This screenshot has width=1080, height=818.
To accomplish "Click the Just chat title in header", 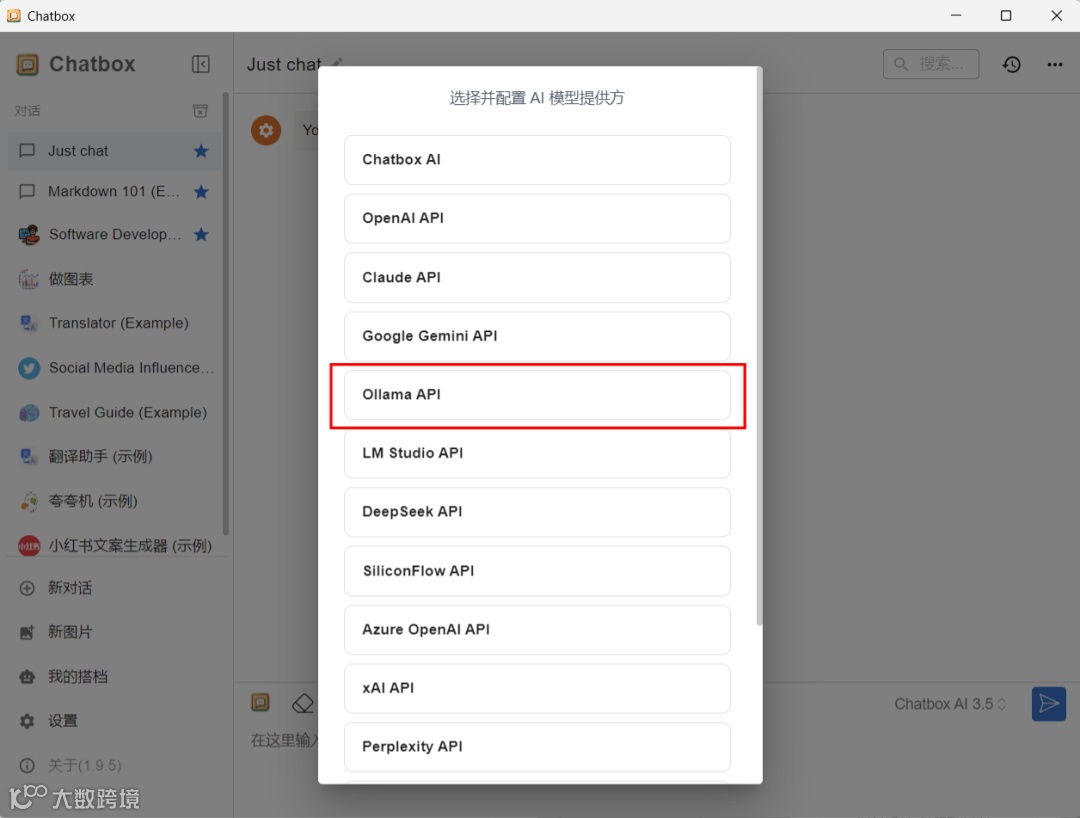I will click(284, 64).
